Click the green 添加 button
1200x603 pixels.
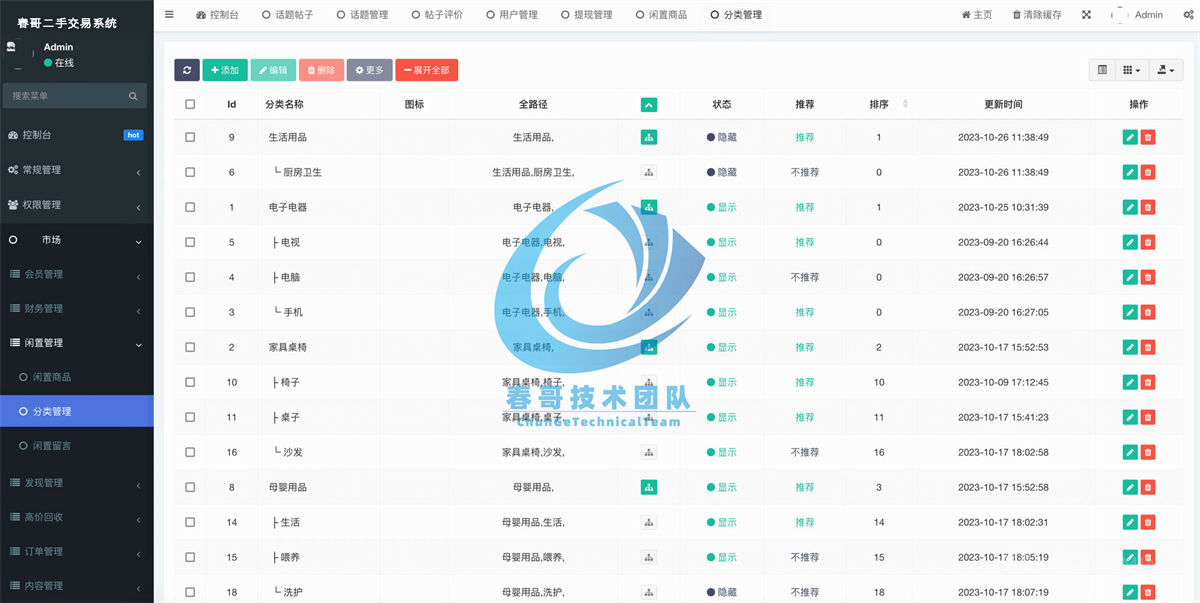pyautogui.click(x=225, y=70)
